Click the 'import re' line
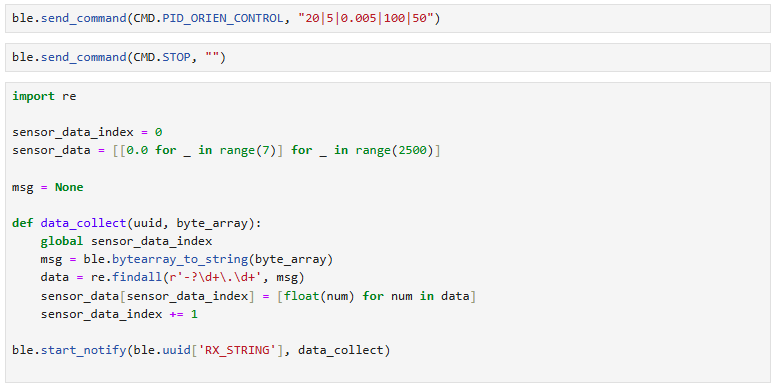This screenshot has height=387, width=779. click(44, 96)
